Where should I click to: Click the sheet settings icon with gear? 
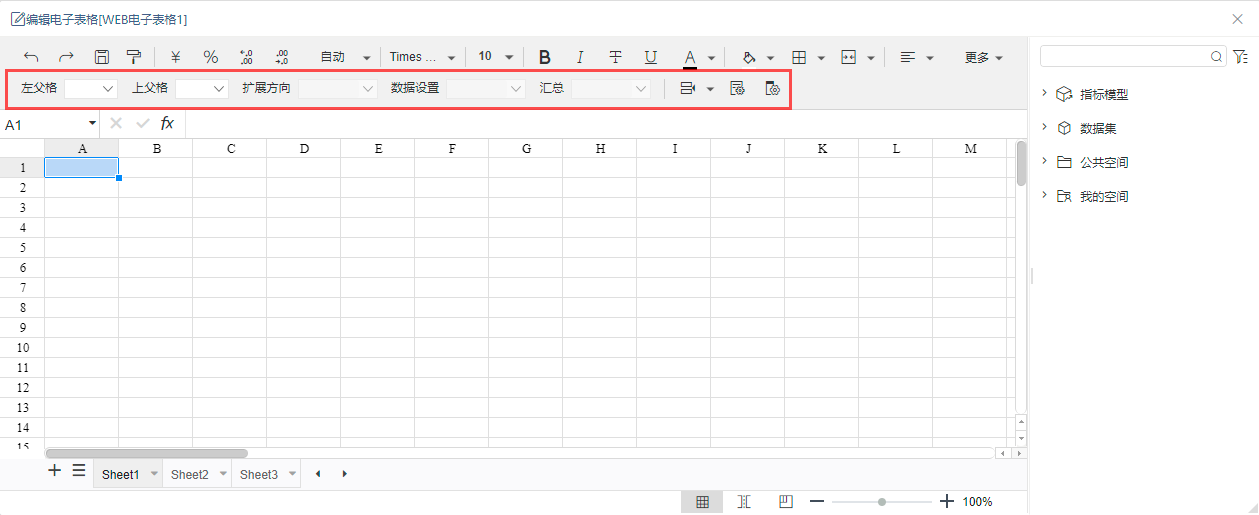(737, 88)
